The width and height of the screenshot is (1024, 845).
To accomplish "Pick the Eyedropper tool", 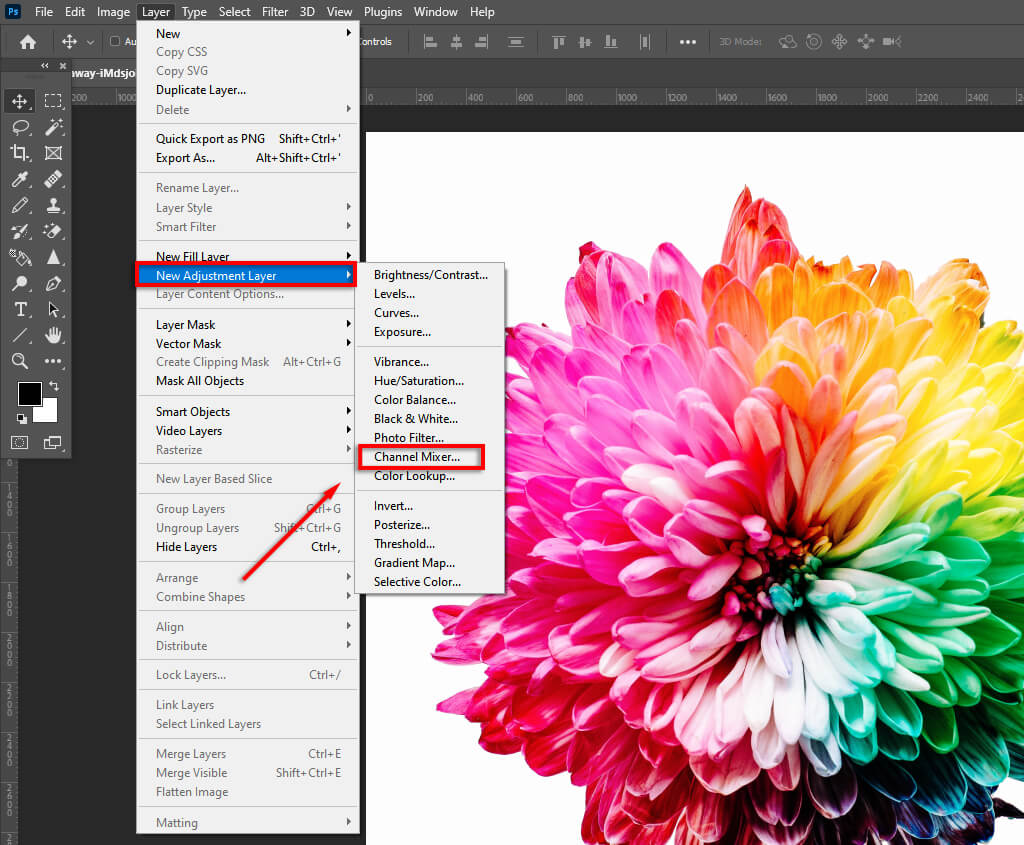I will [19, 179].
